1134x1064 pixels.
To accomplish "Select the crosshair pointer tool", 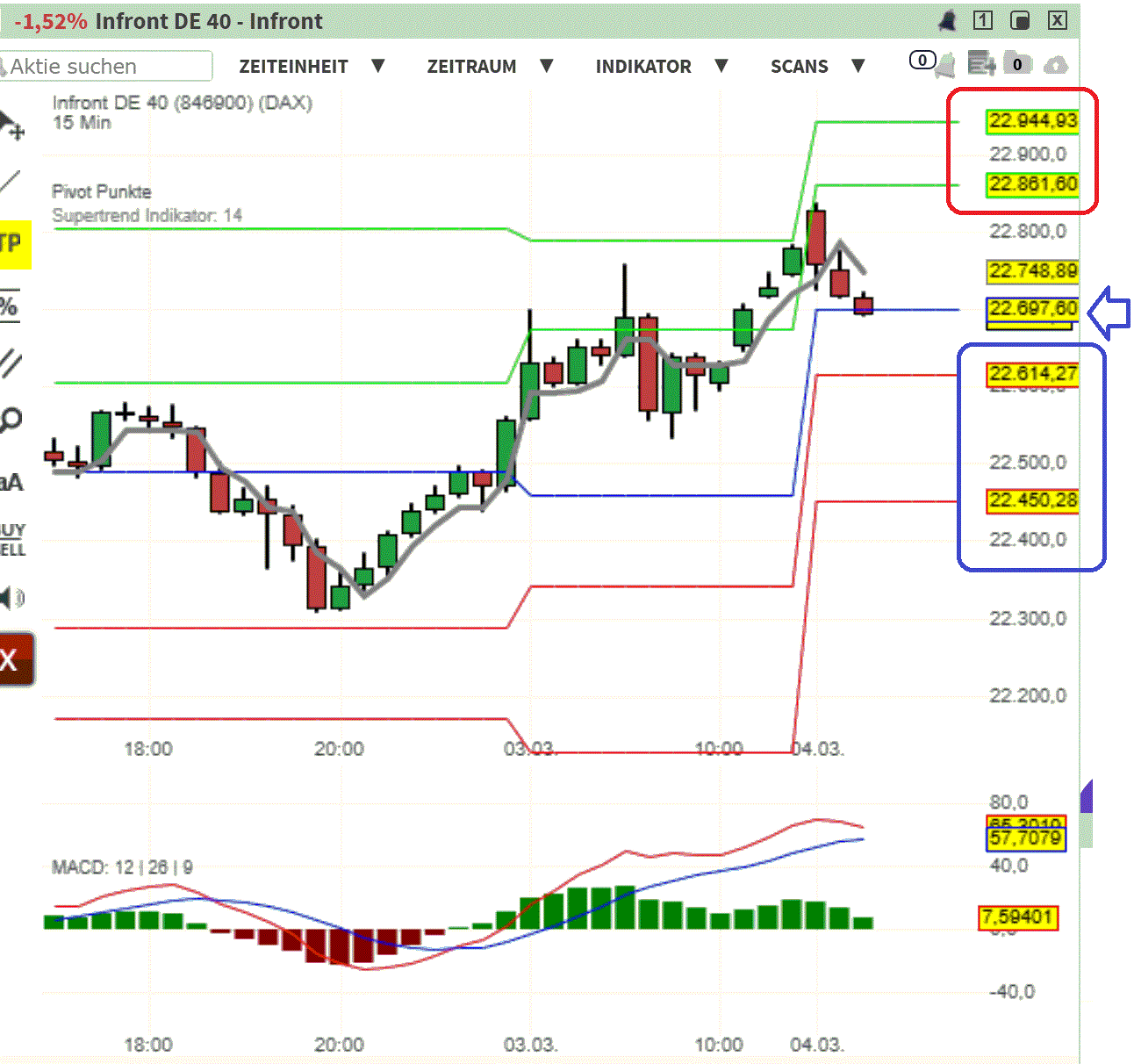I will tap(11, 123).
